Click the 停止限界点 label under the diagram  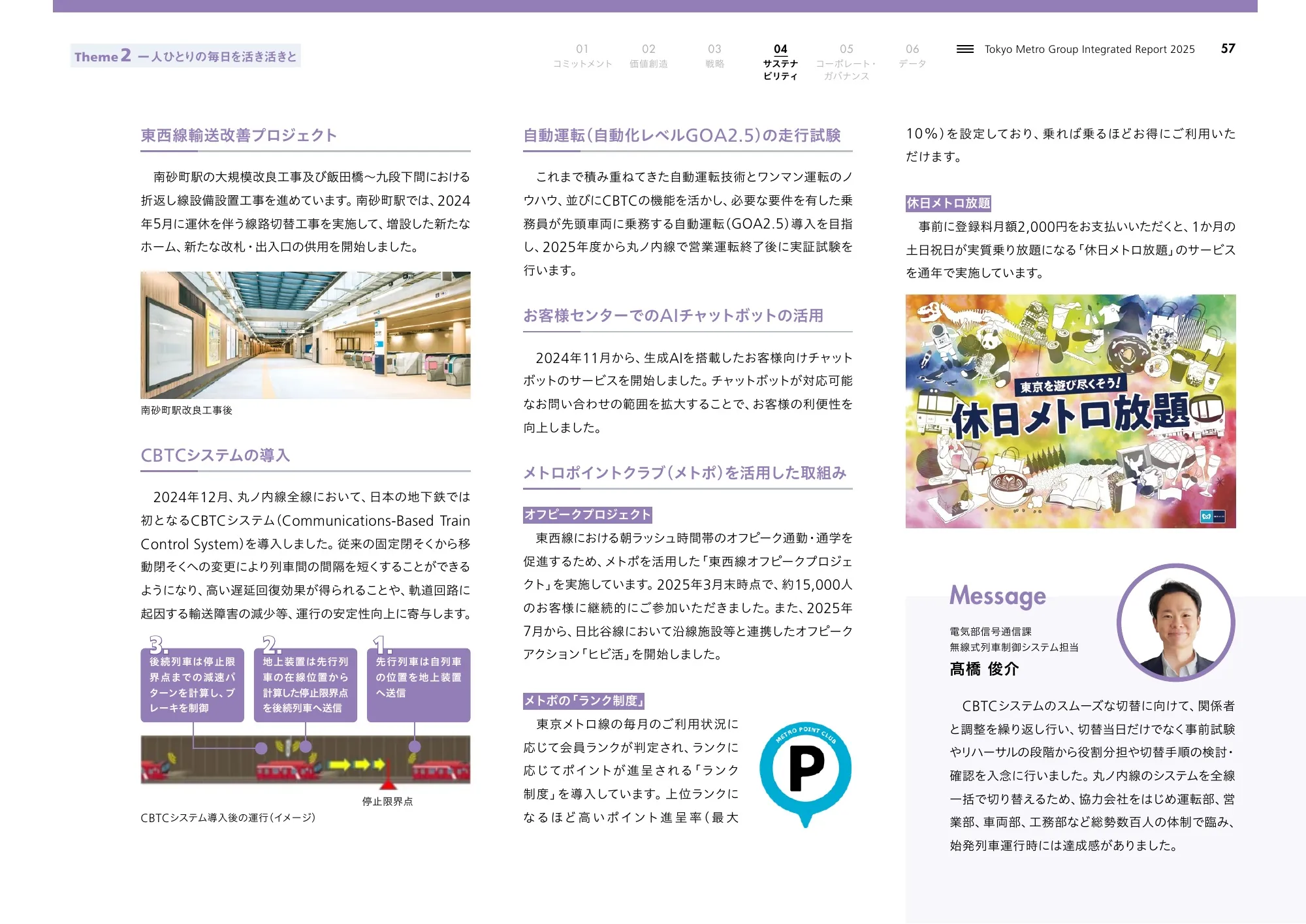click(x=387, y=801)
